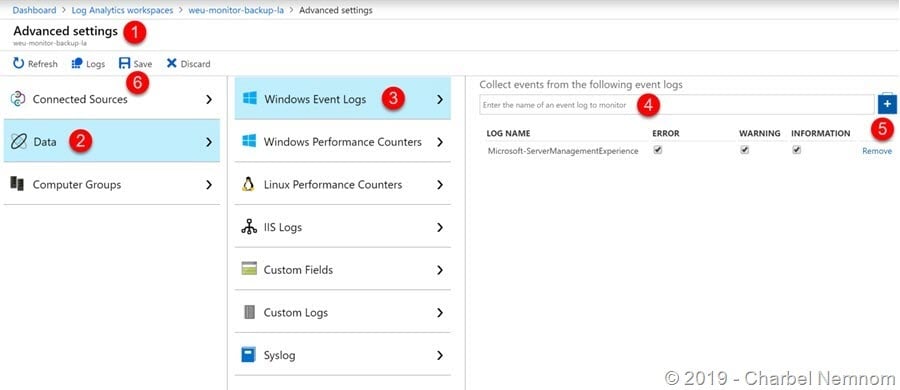Click the Windows Event Logs icon
The width and height of the screenshot is (900, 390).
[250, 99]
